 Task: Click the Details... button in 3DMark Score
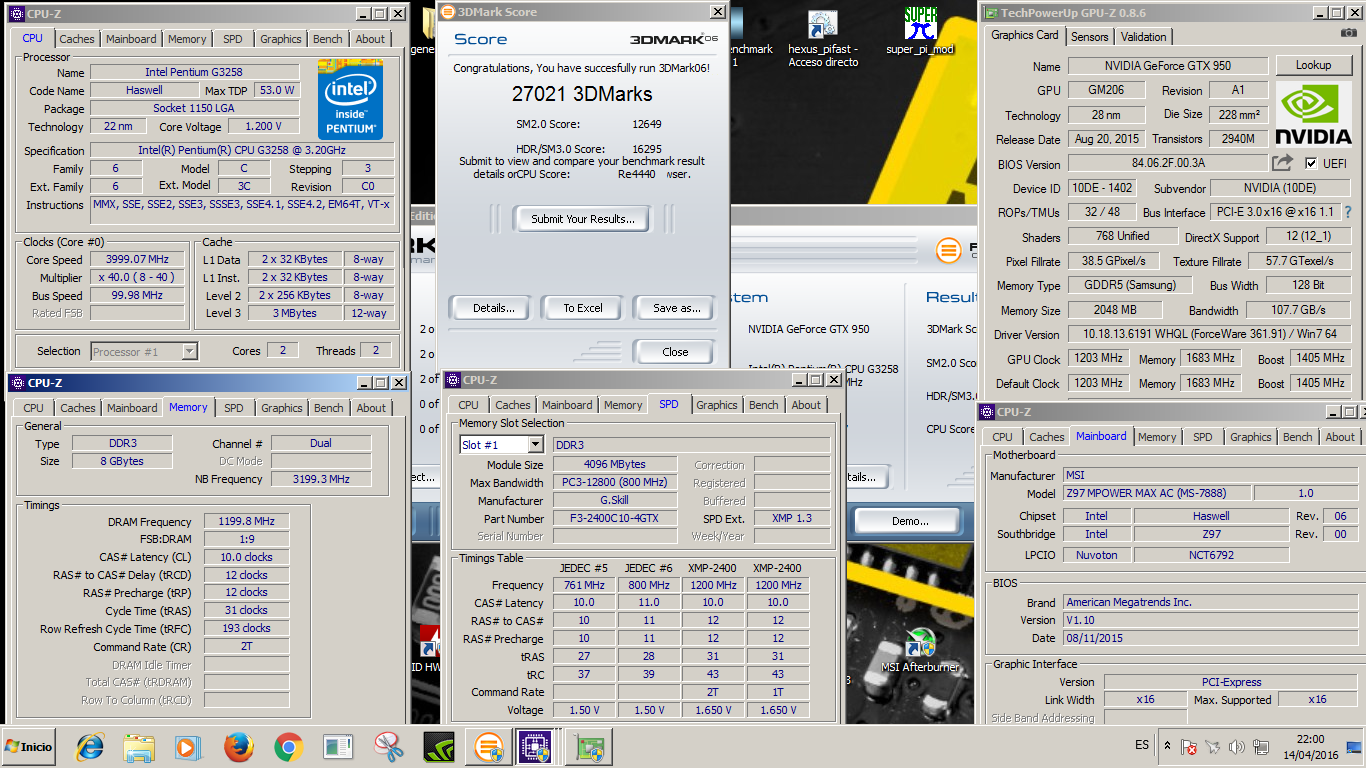pyautogui.click(x=493, y=308)
